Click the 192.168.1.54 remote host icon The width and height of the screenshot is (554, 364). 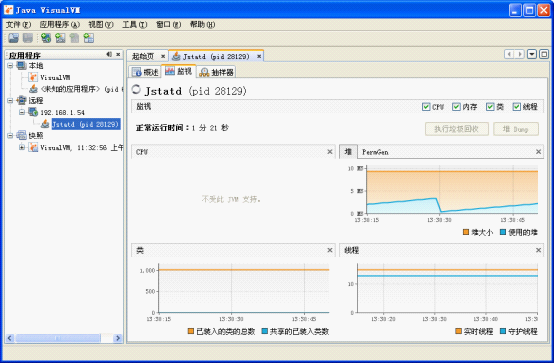point(33,112)
